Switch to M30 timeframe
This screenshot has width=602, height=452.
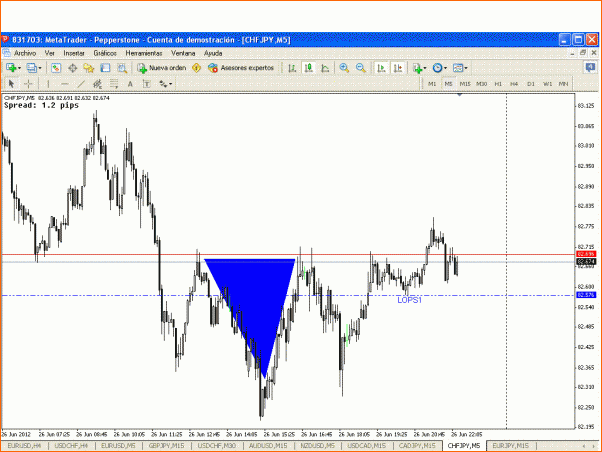[482, 84]
